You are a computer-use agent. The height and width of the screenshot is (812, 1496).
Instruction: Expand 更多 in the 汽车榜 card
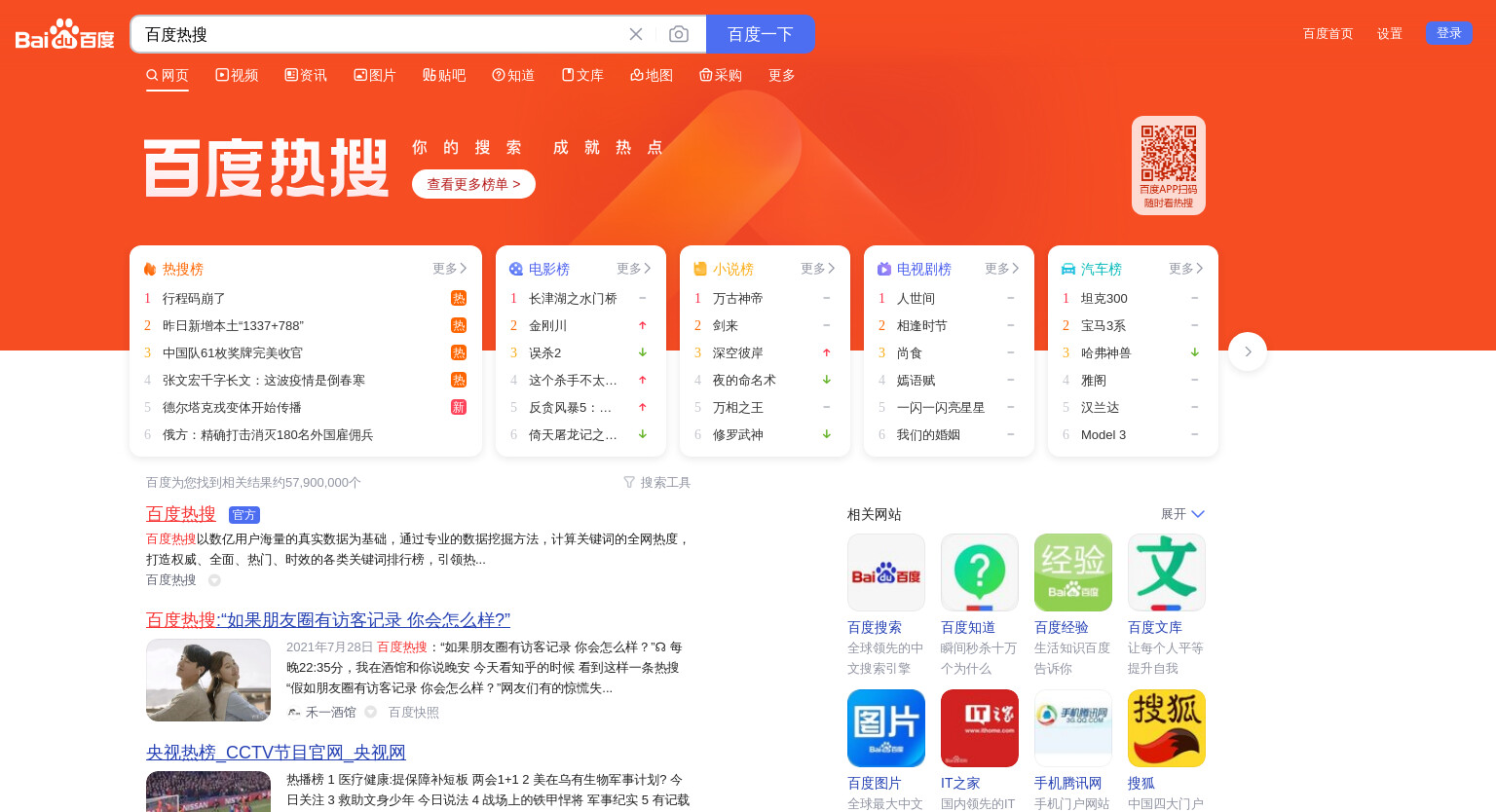pyautogui.click(x=1186, y=269)
